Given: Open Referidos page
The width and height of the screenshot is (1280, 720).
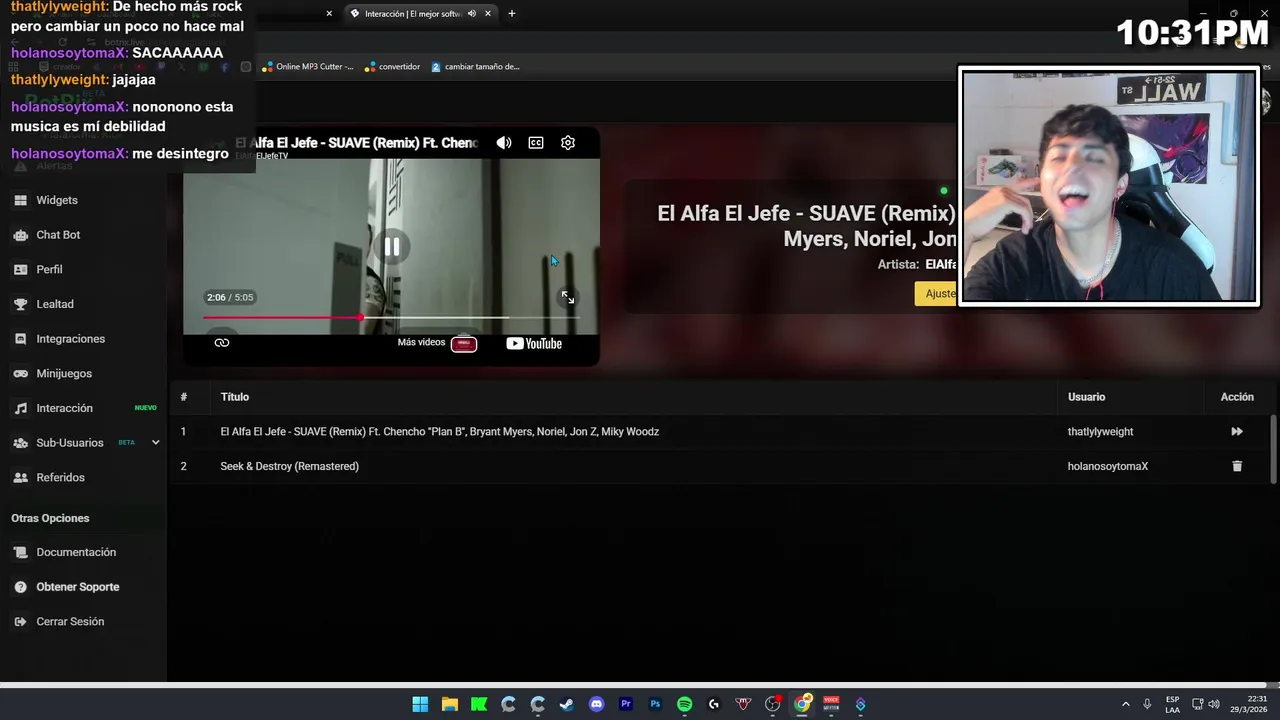Looking at the screenshot, I should point(60,478).
